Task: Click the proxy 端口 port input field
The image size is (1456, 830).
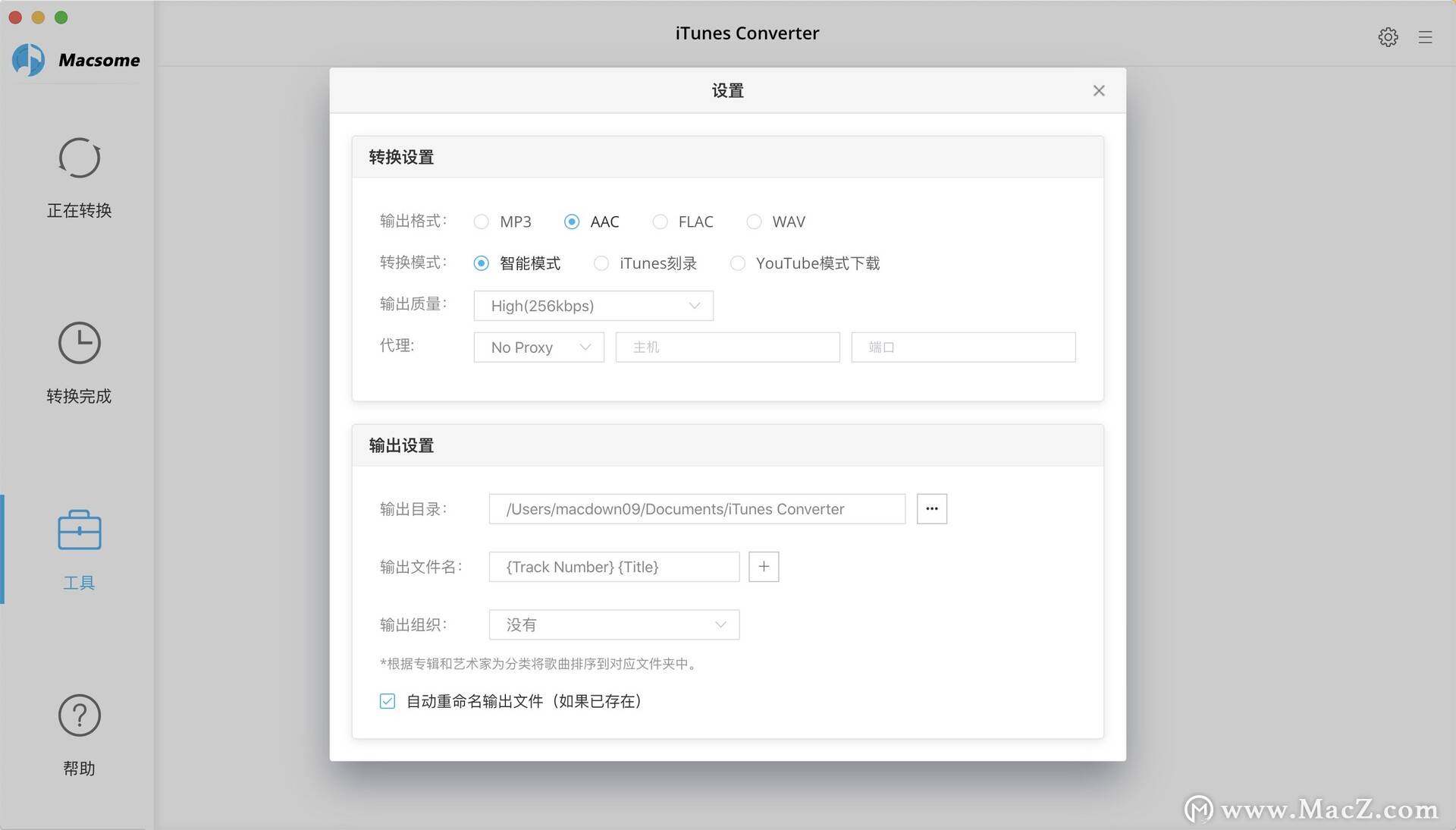Action: pyautogui.click(x=963, y=347)
